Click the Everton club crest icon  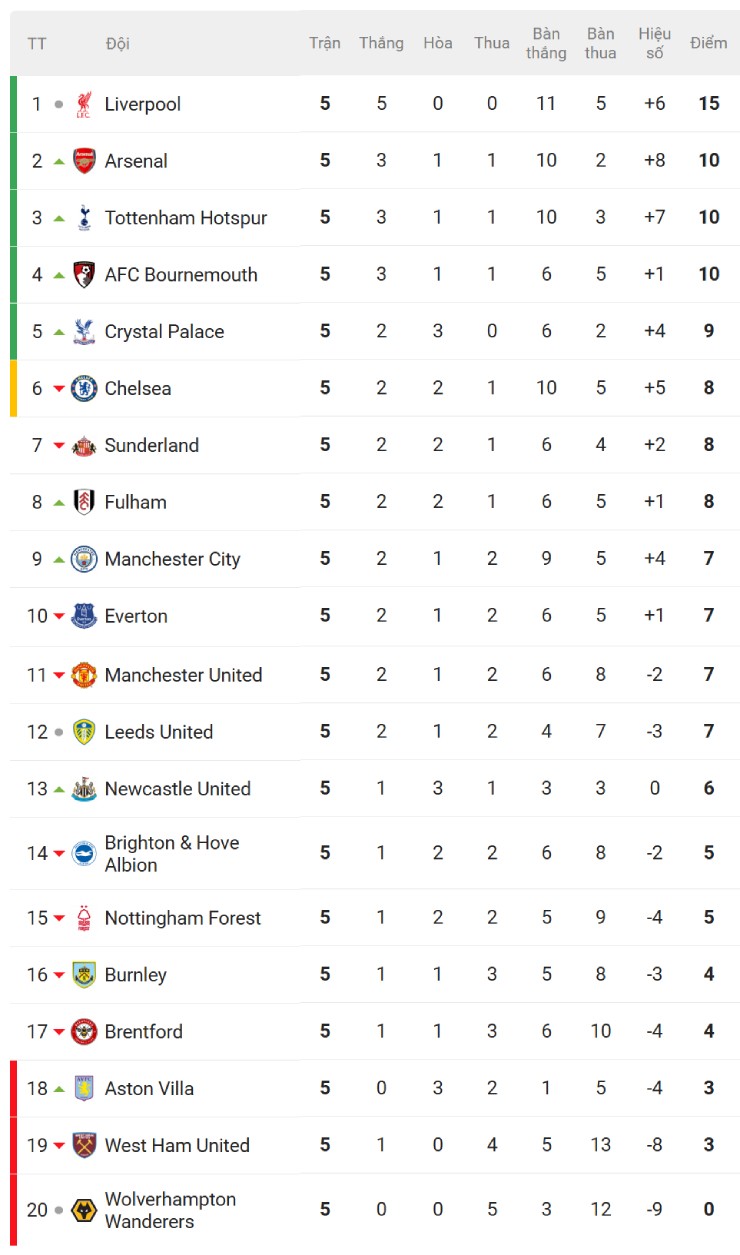84,616
